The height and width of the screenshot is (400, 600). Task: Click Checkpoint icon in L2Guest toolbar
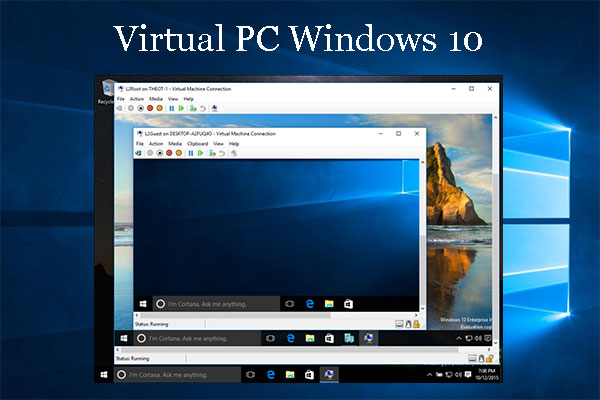coord(212,153)
